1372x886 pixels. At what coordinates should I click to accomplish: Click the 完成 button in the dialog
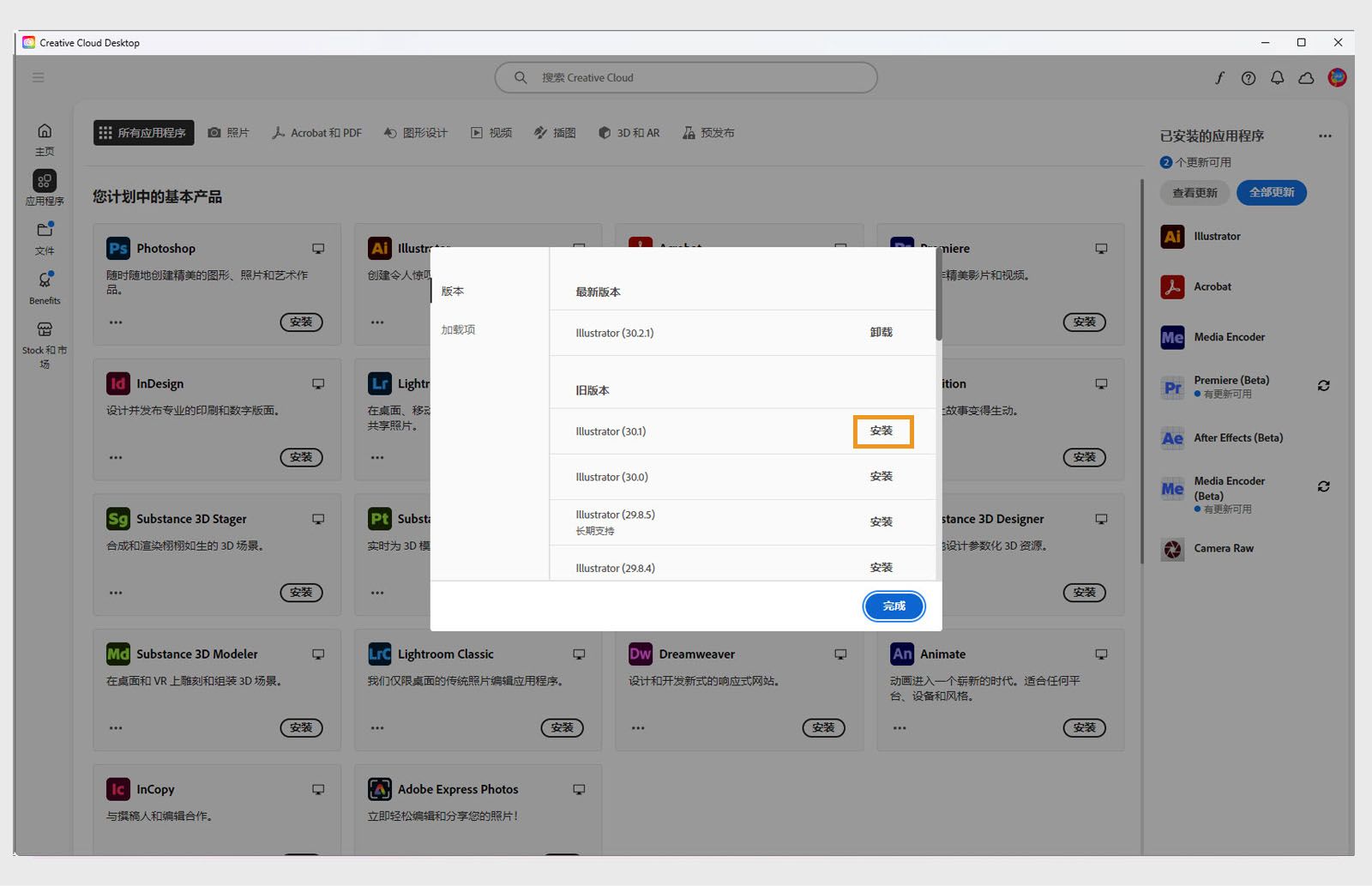tap(894, 606)
